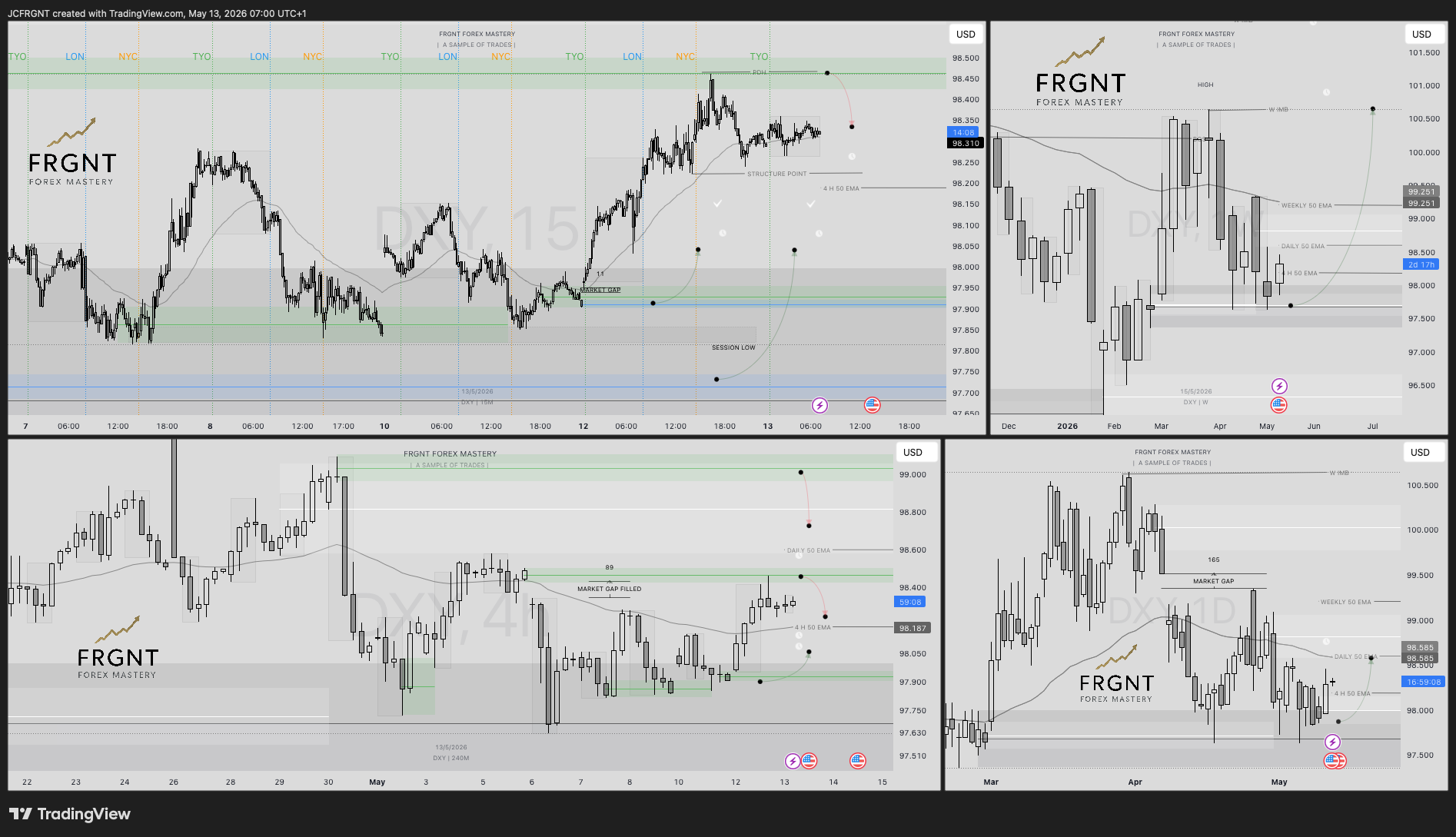
Task: Select the 4 H 50 EMA label on 4H chart
Action: pos(813,627)
